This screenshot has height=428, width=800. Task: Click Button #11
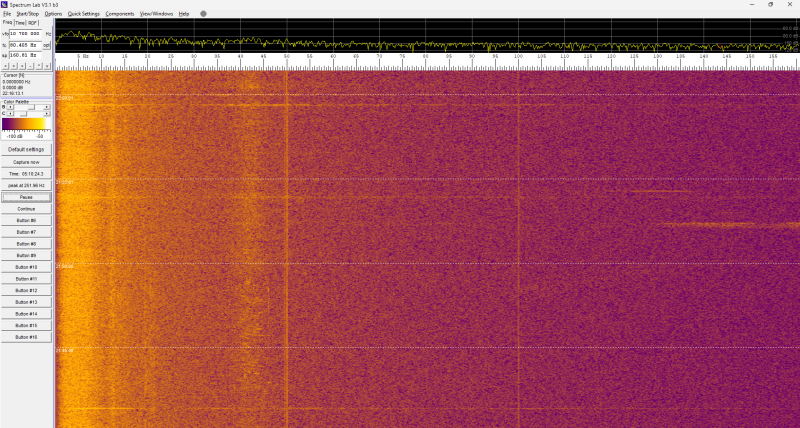[x=26, y=279]
